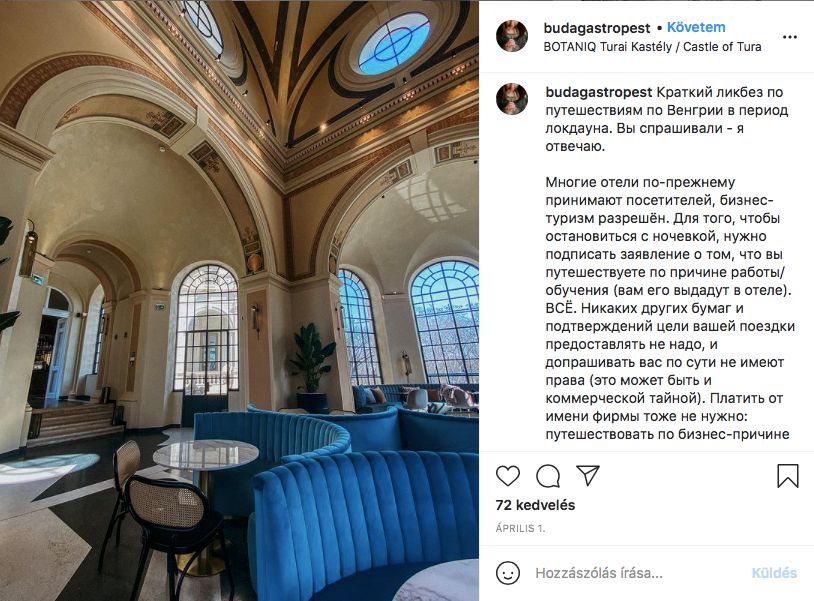Share the post with the paper plane icon
Screen dimensions: 814x601
(588, 475)
